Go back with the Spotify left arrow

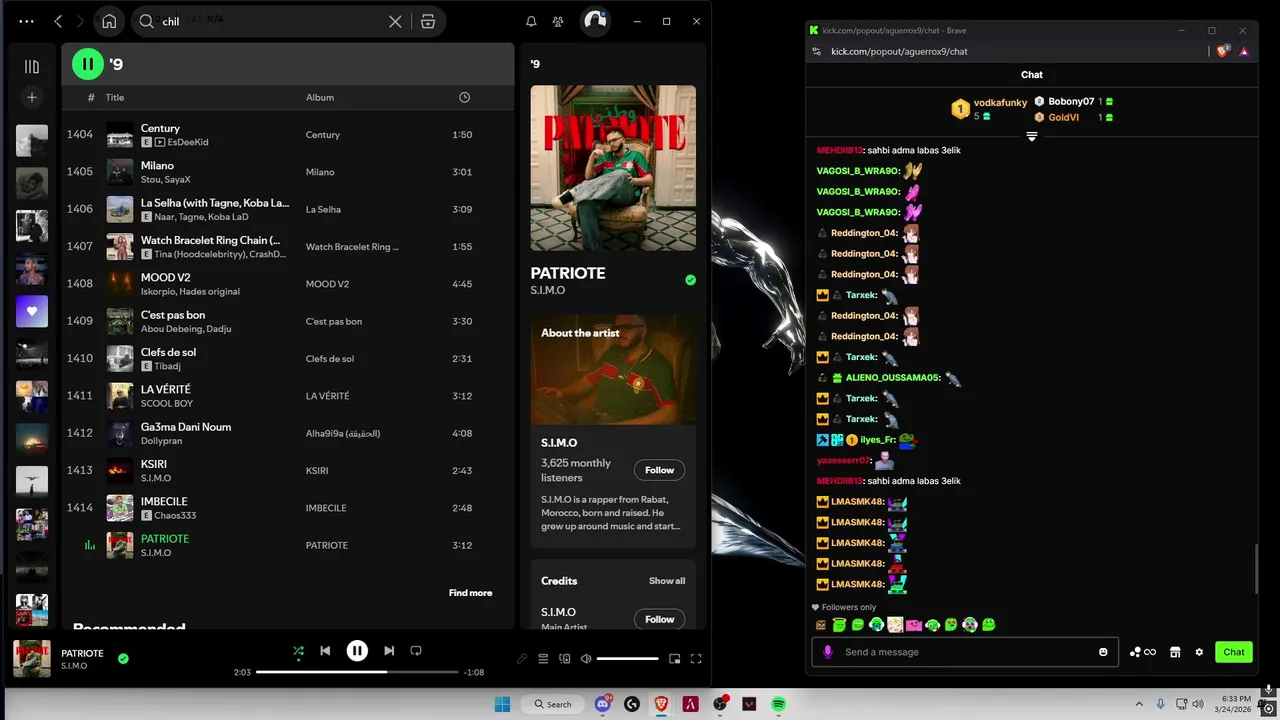pos(58,21)
